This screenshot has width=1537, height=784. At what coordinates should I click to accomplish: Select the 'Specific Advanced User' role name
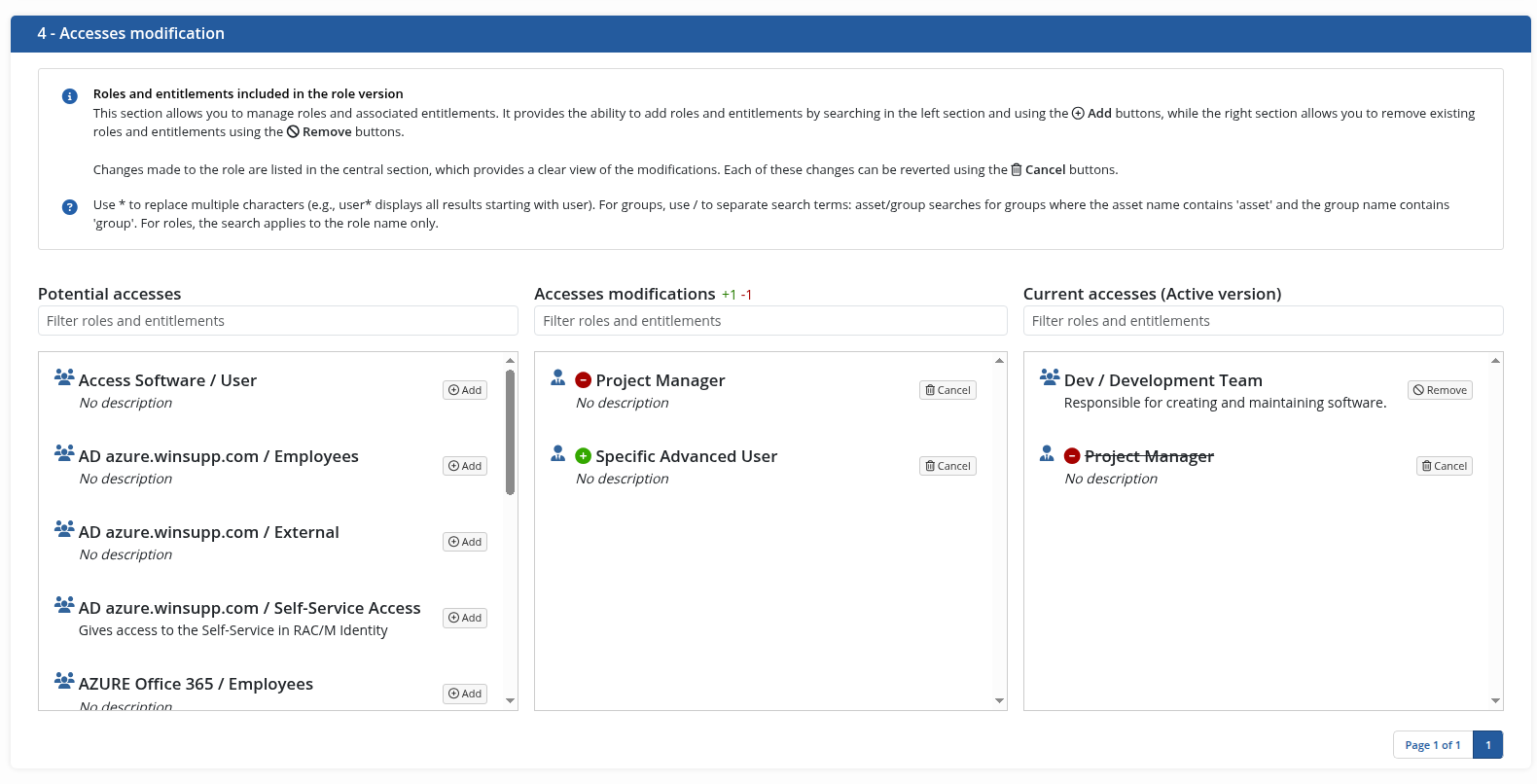tap(687, 456)
